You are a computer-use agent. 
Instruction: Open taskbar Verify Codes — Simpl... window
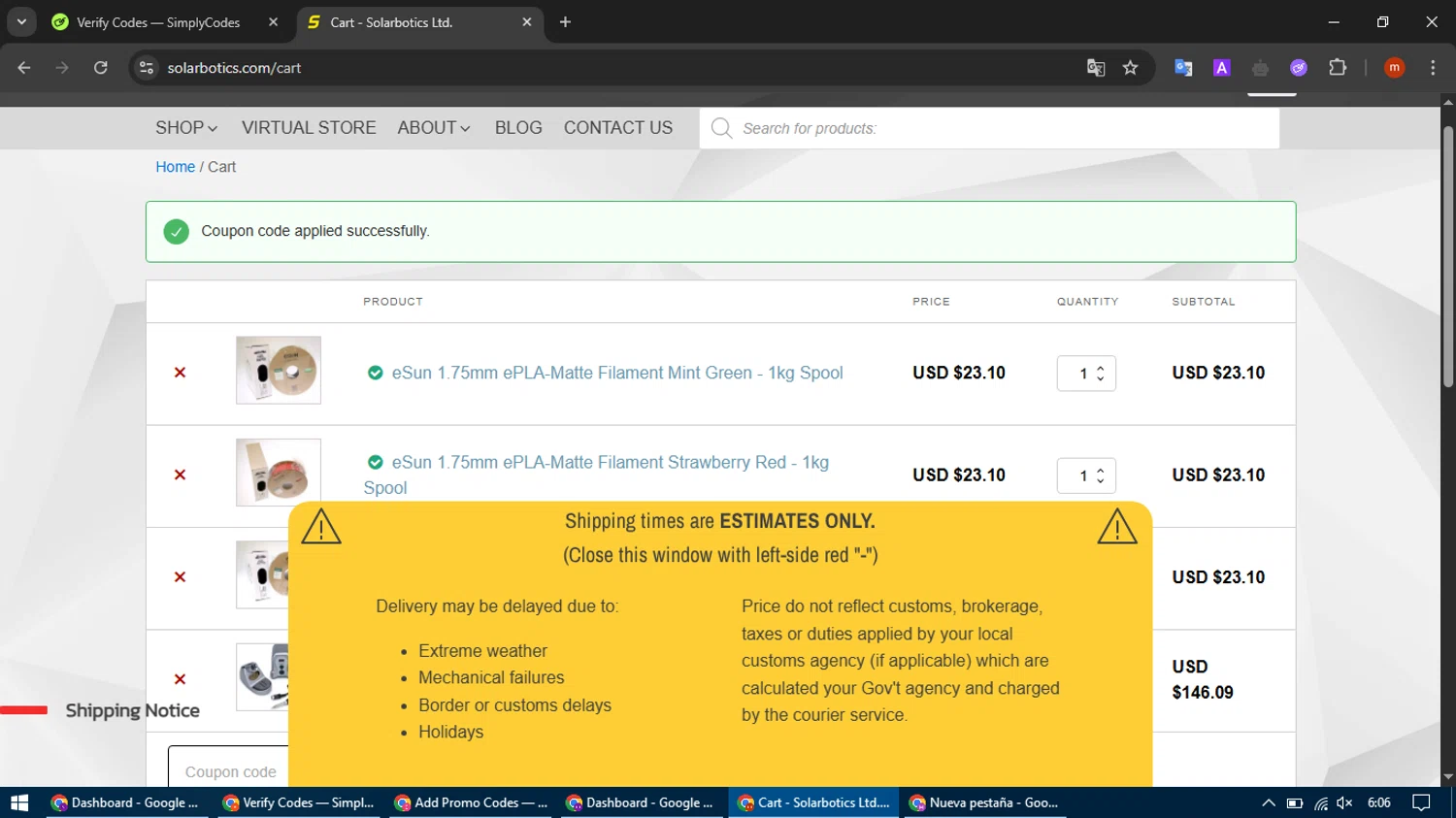301,802
